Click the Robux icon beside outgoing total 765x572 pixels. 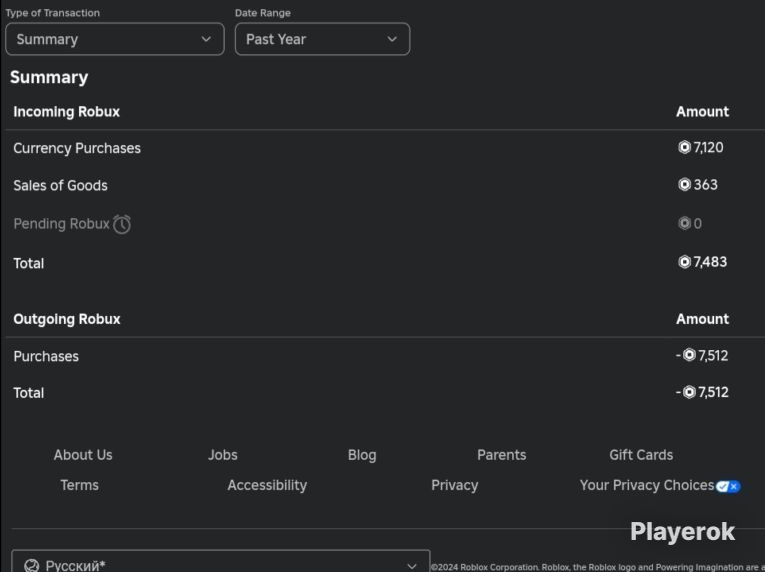pyautogui.click(x=689, y=392)
